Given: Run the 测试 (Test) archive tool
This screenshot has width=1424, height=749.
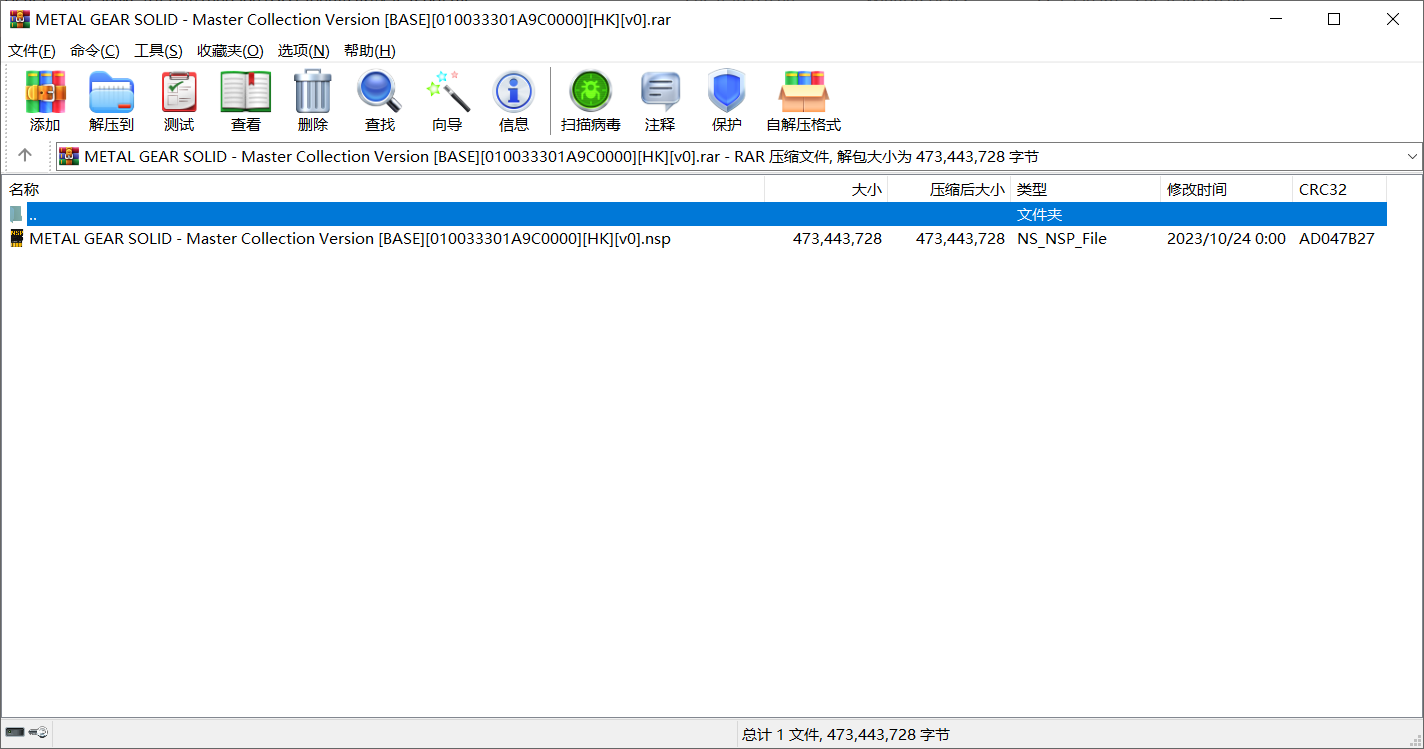Looking at the screenshot, I should coord(179,93).
